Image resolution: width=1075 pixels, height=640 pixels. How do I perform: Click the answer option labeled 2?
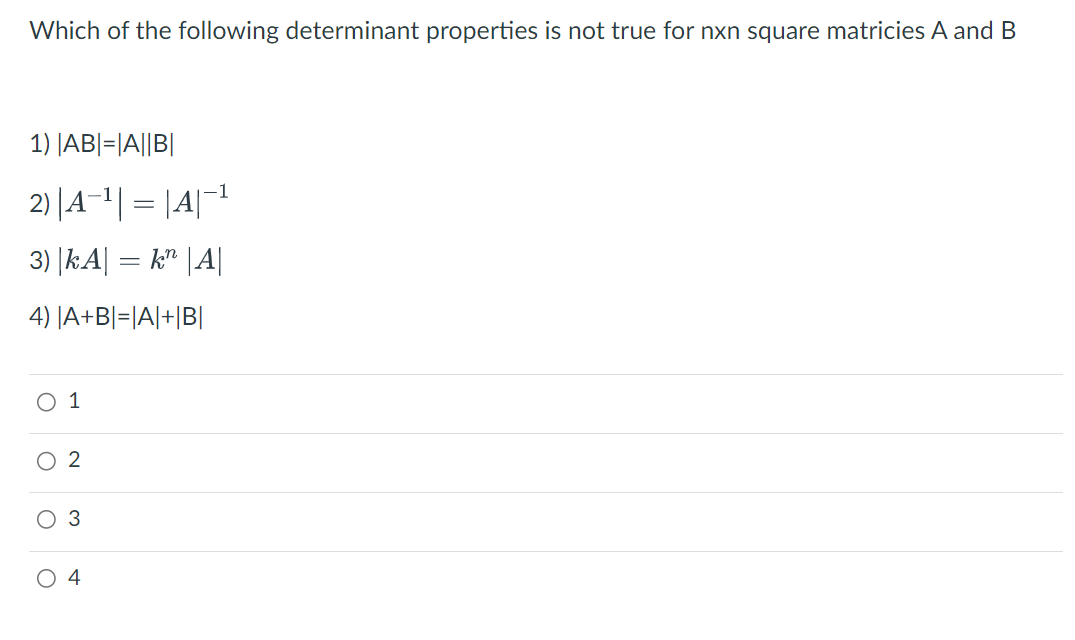coord(72,460)
